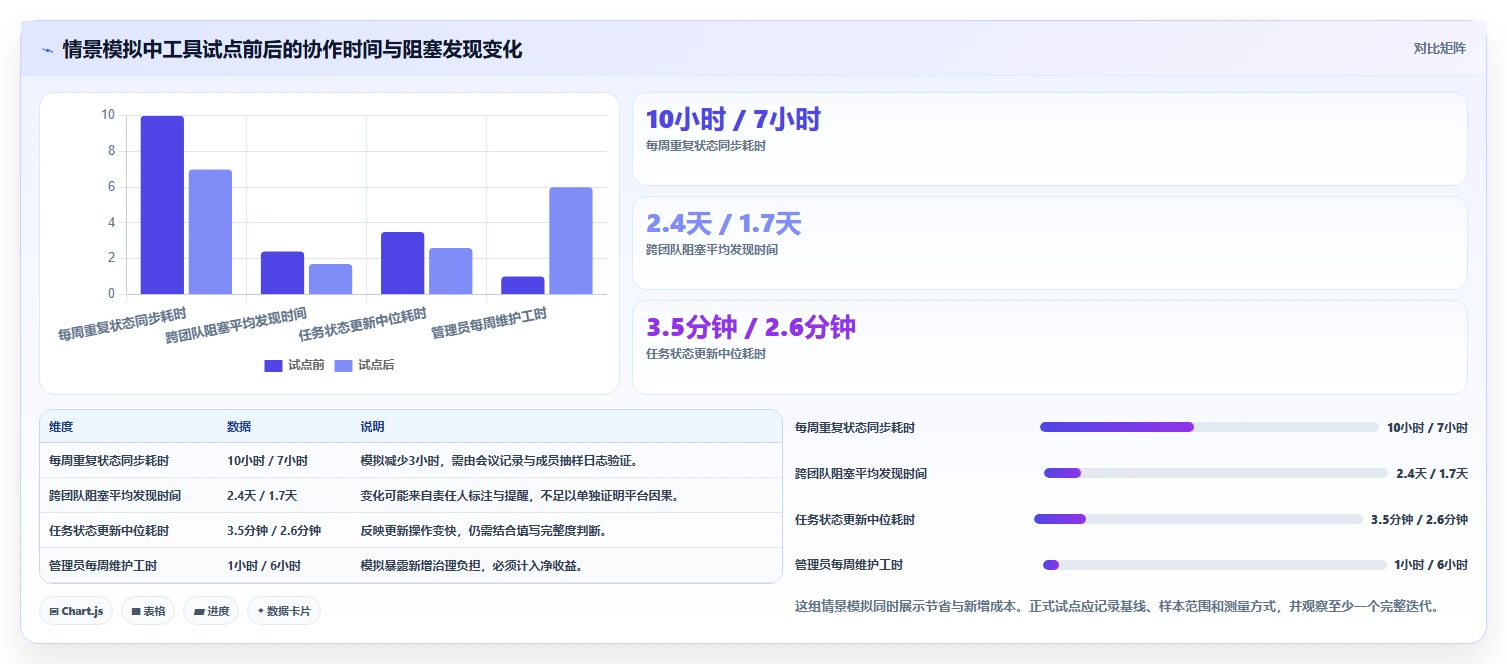Image resolution: width=1507 pixels, height=664 pixels.
Task: Toggle the 试点后 legend swatch
Action: click(343, 366)
